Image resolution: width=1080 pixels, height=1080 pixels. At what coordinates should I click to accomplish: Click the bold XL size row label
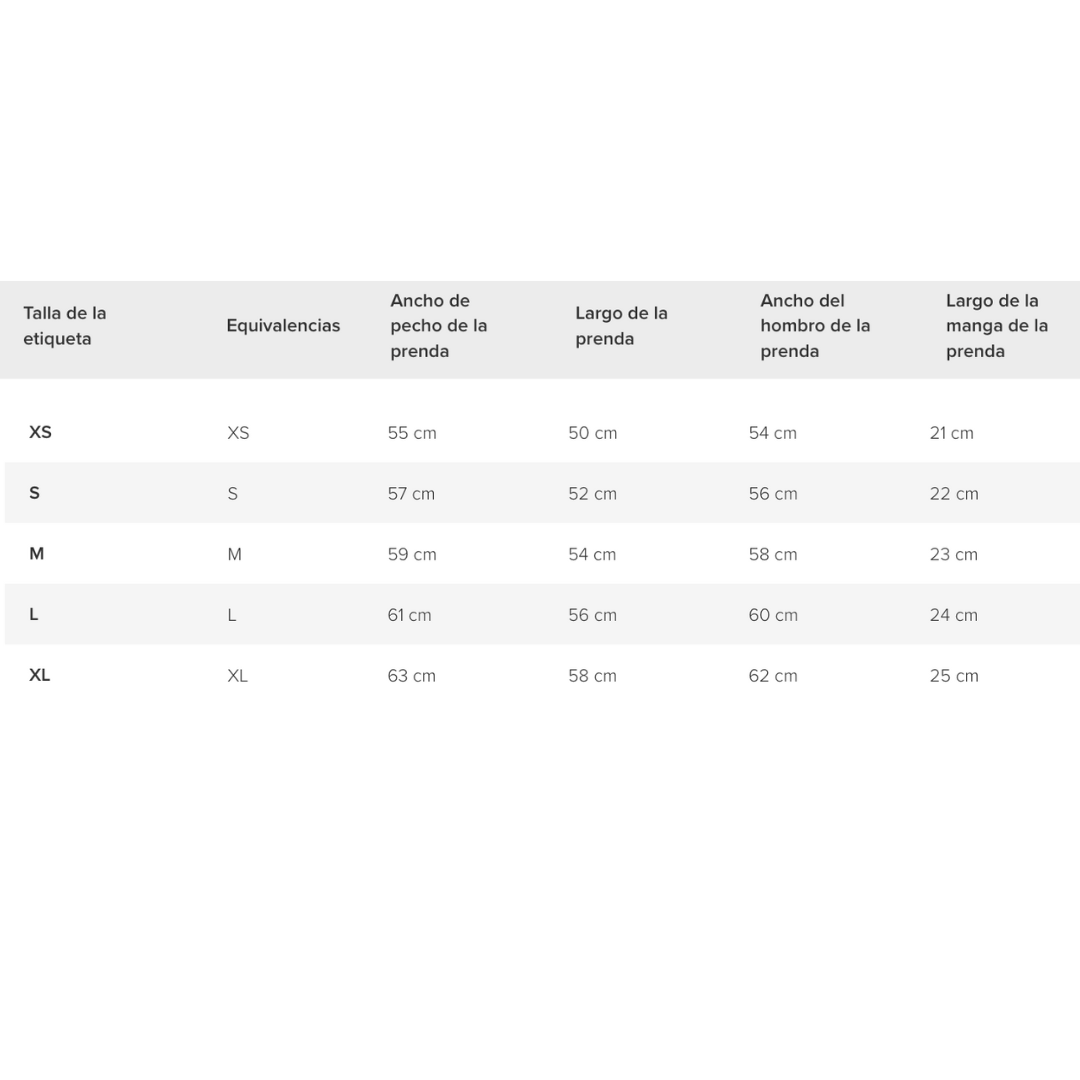[x=39, y=675]
